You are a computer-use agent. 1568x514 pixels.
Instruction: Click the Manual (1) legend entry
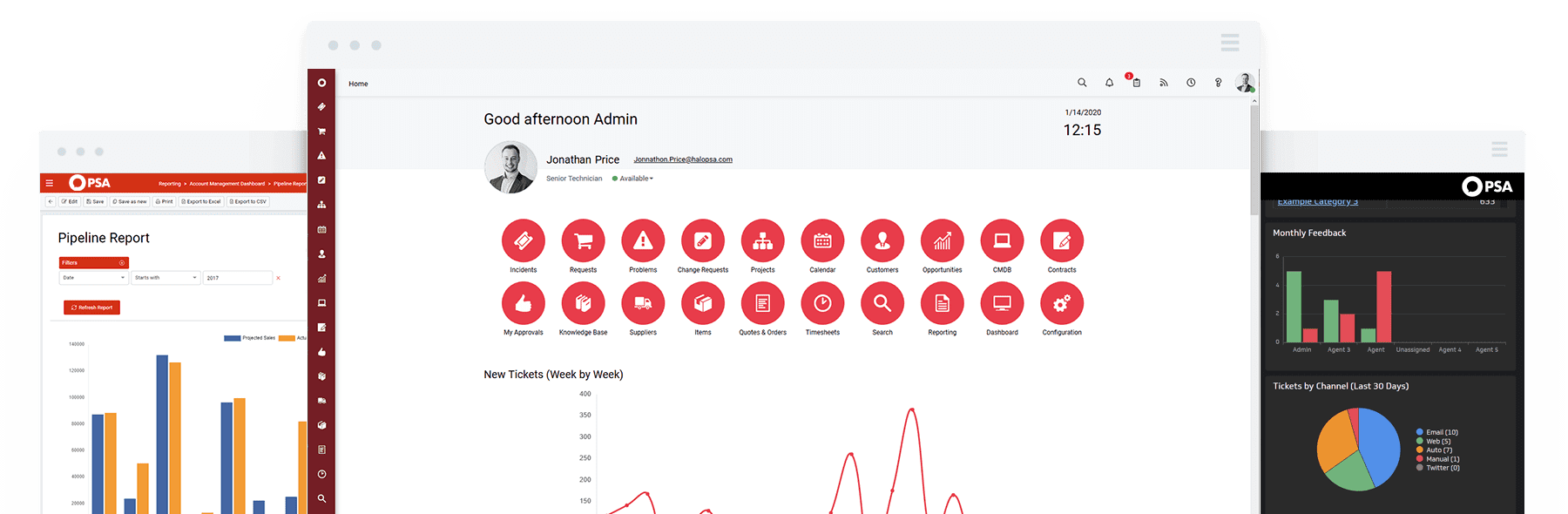pos(1438,459)
